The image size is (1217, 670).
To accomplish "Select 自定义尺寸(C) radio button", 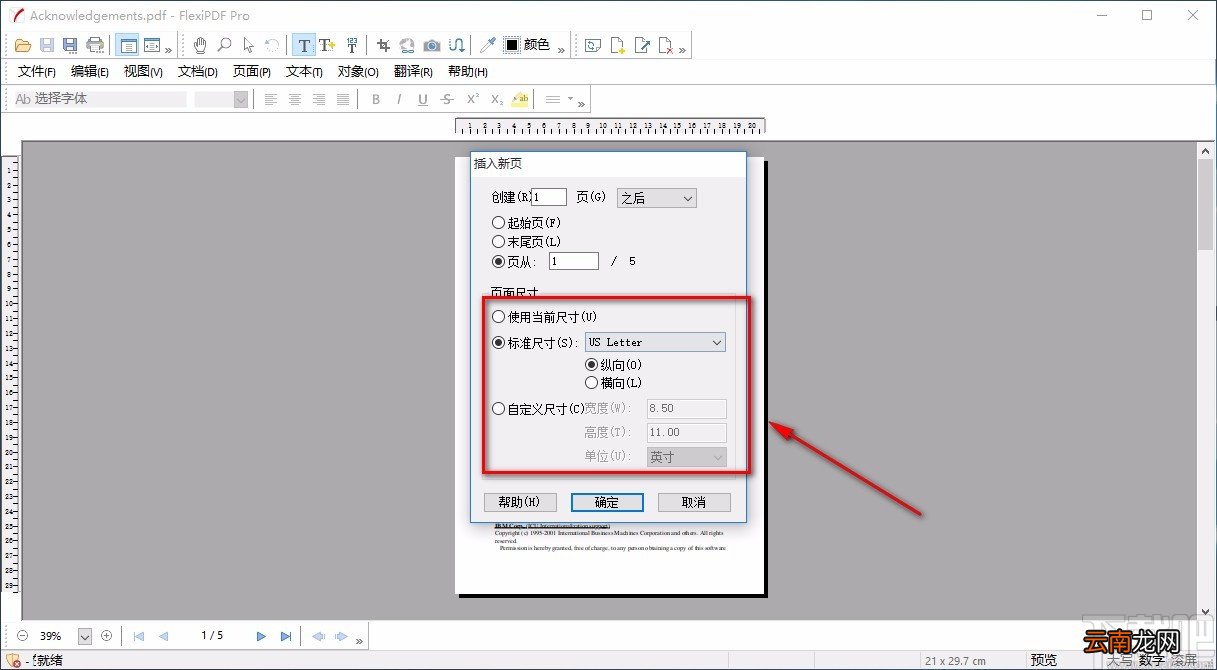I will tap(498, 408).
